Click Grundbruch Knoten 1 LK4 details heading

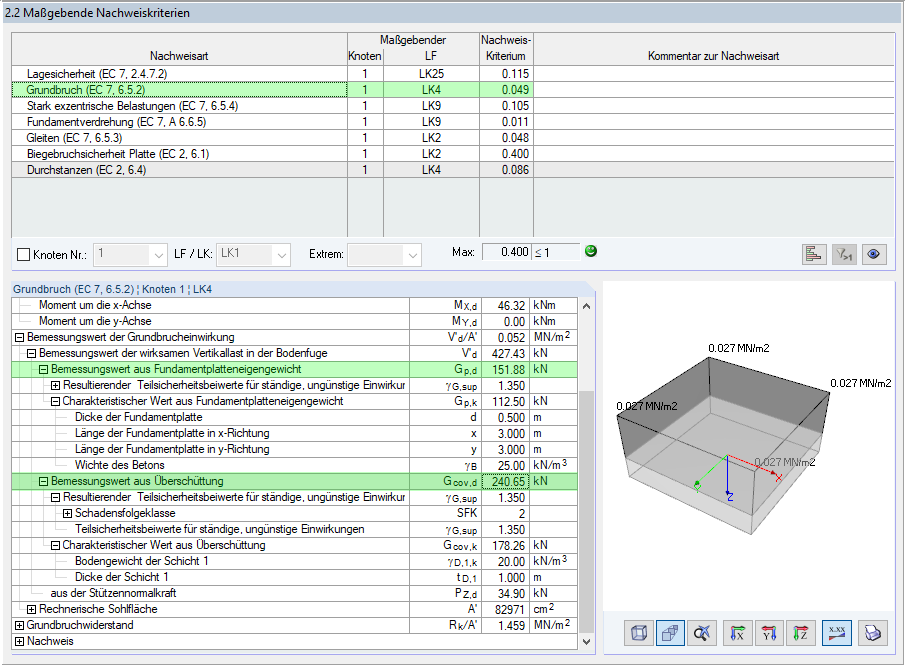(x=113, y=289)
